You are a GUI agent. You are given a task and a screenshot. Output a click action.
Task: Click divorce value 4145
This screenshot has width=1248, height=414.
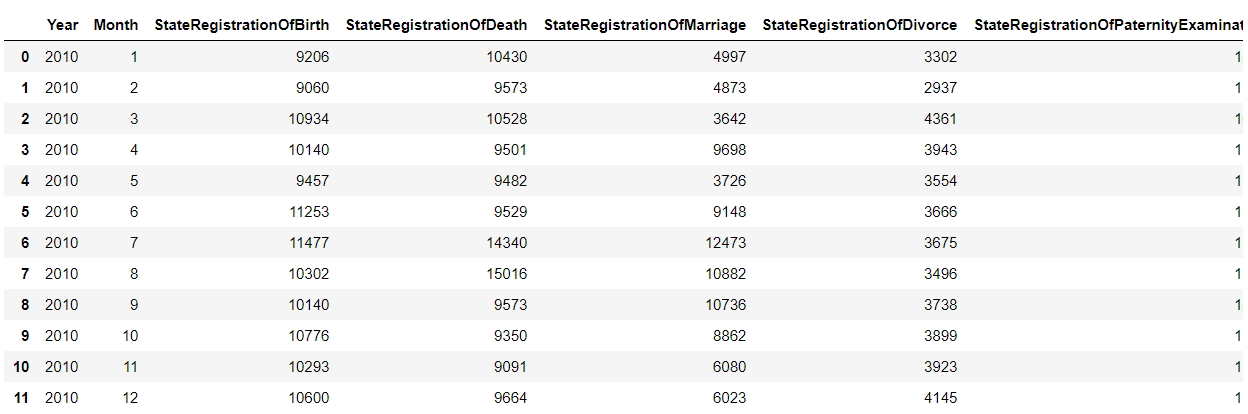(940, 398)
